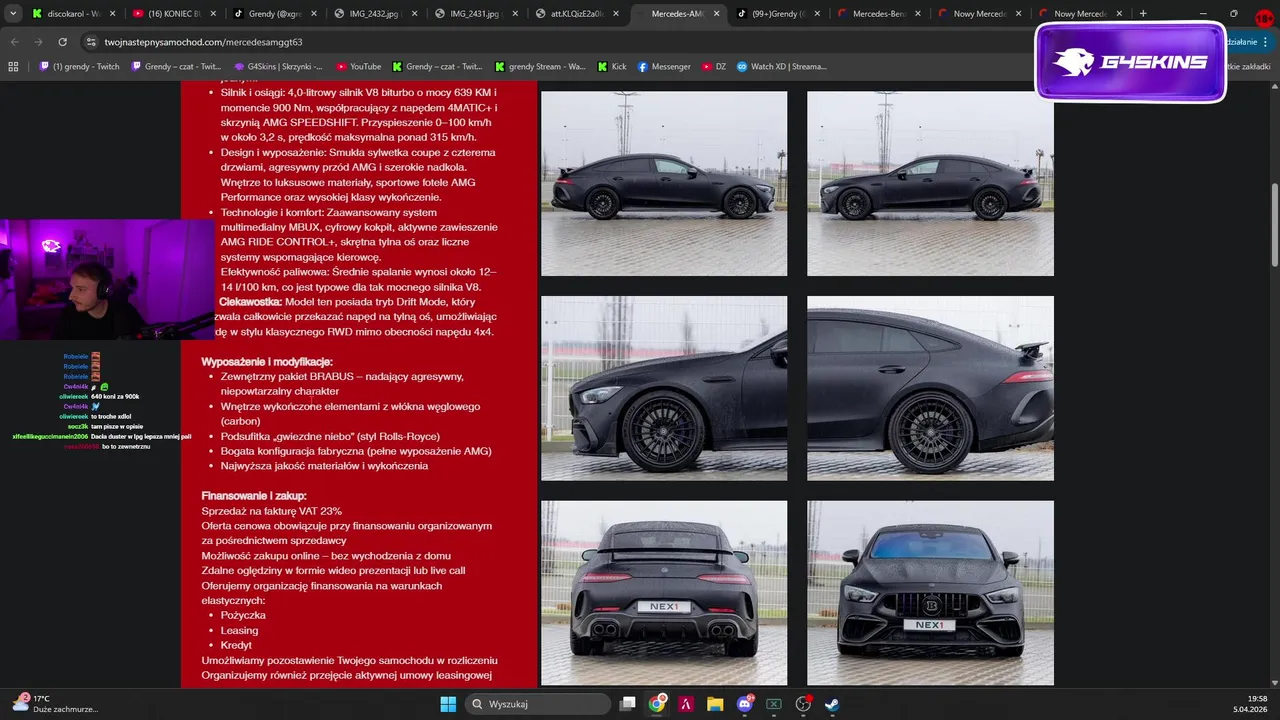
Task: Switch to the '(99+)Grendy' TikTok tab
Action: tap(779, 14)
